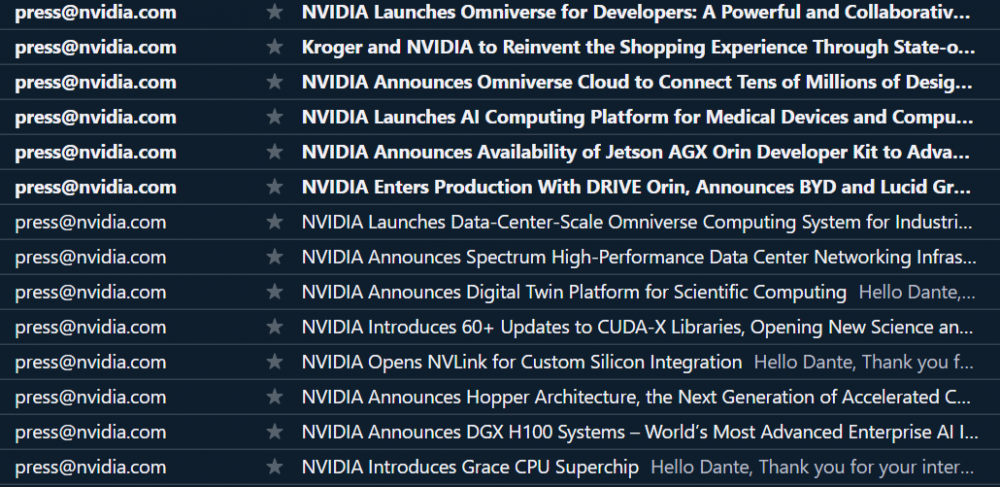Star the Omniverse for Developers email

[275, 13]
